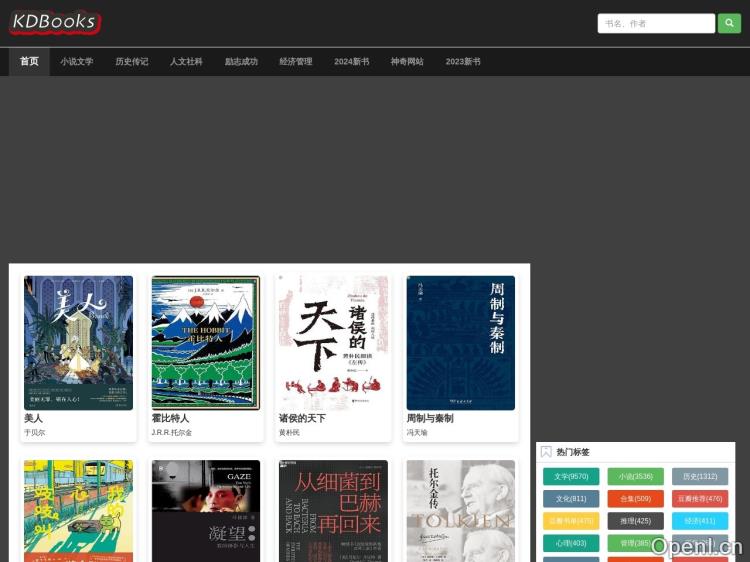Open the 2024新书 section

point(351,62)
